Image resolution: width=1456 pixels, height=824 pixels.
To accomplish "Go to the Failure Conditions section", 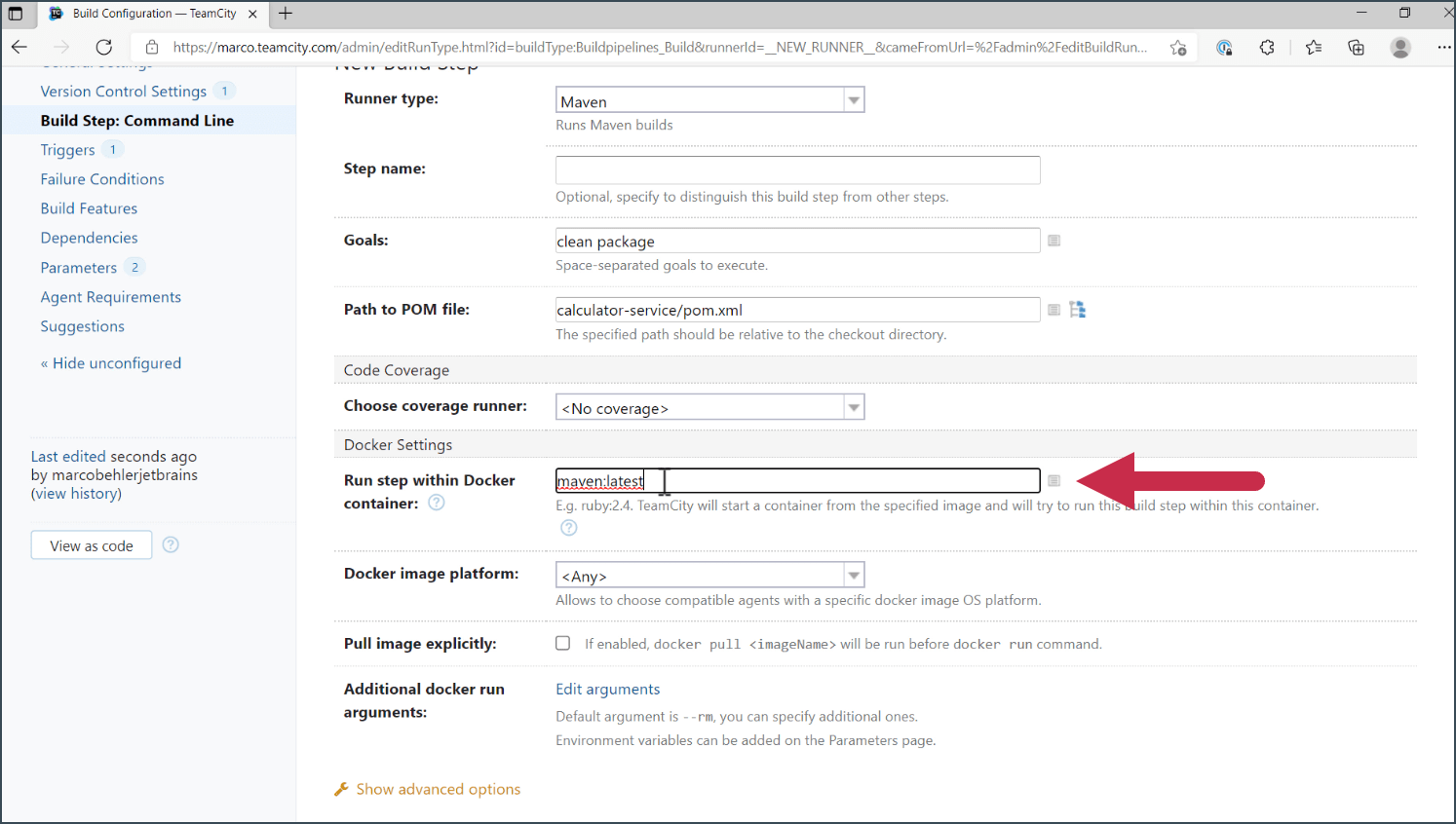I will pos(102,179).
